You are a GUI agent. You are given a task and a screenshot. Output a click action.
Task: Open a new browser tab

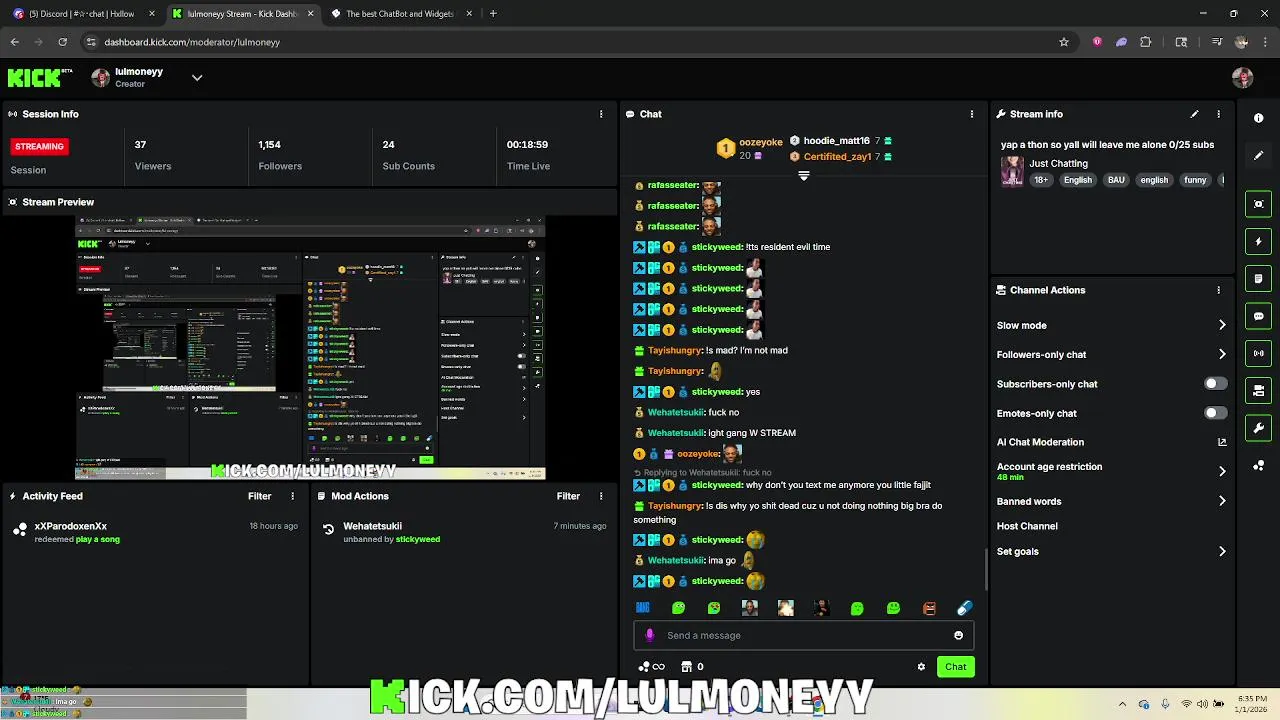click(x=493, y=14)
